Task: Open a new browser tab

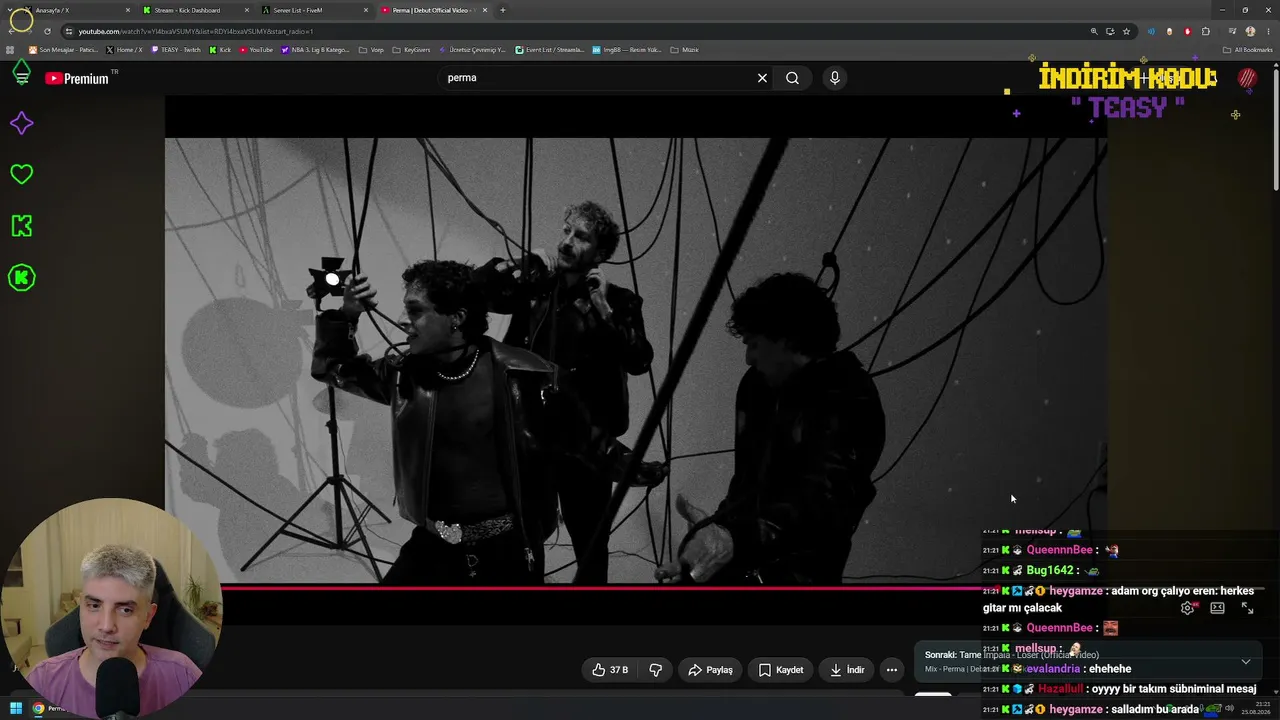Action: pyautogui.click(x=502, y=10)
